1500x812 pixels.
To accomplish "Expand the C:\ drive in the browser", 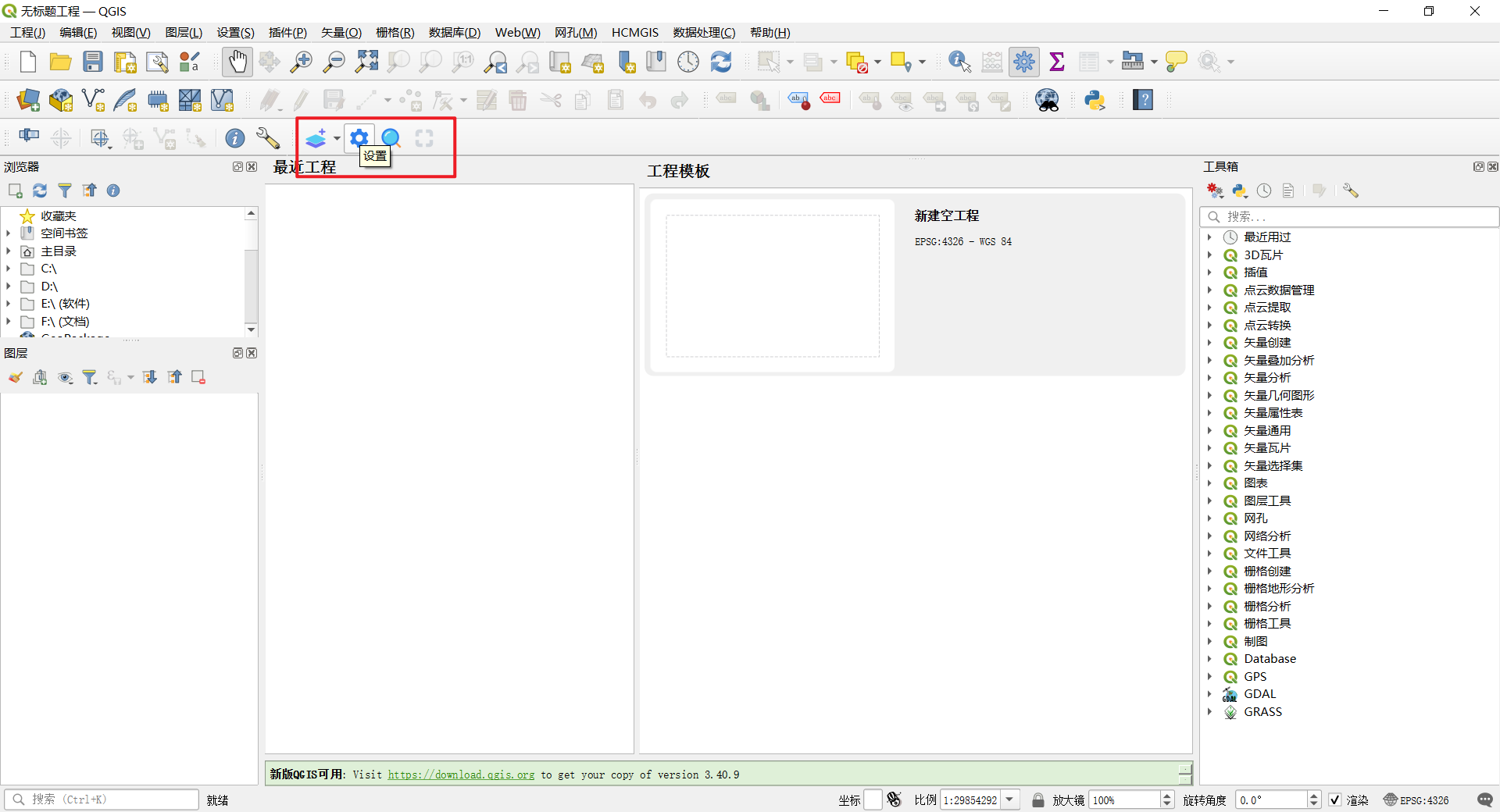I will coord(9,269).
